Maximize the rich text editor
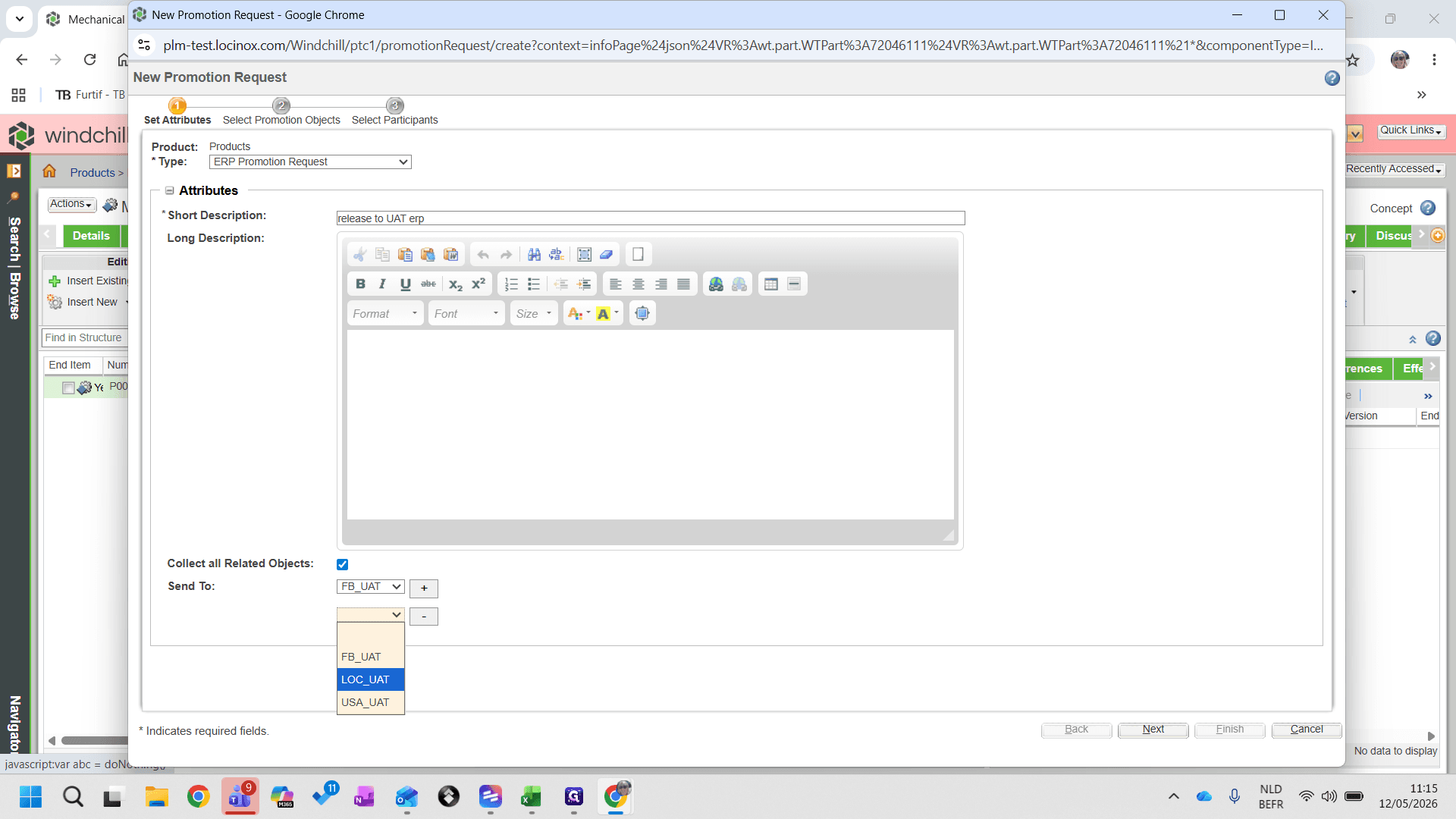1456x819 pixels. (642, 314)
